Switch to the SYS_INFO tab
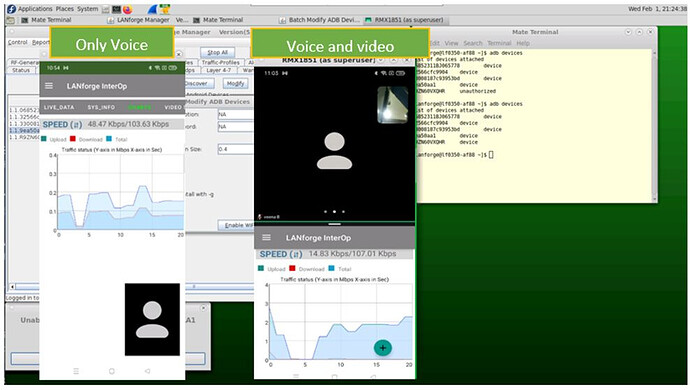 (101, 107)
